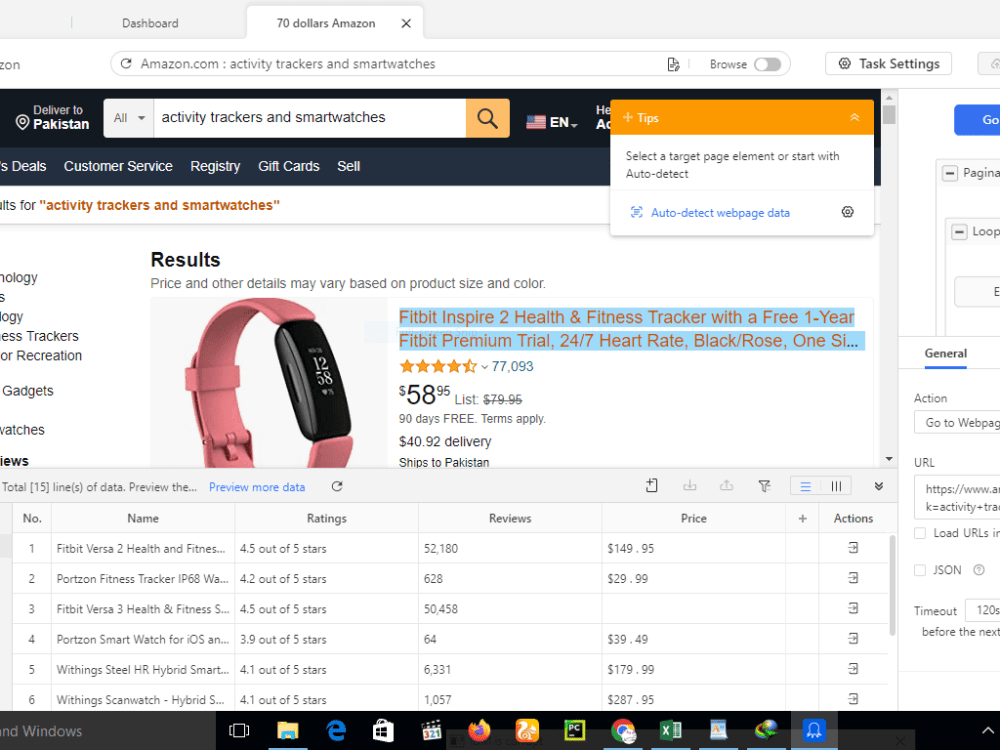Open the data filter funnel icon
Image resolution: width=1000 pixels, height=750 pixels.
pos(764,487)
